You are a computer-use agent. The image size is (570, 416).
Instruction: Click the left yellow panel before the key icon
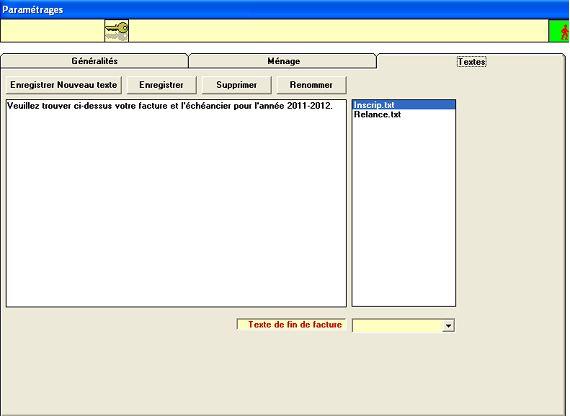[52, 31]
